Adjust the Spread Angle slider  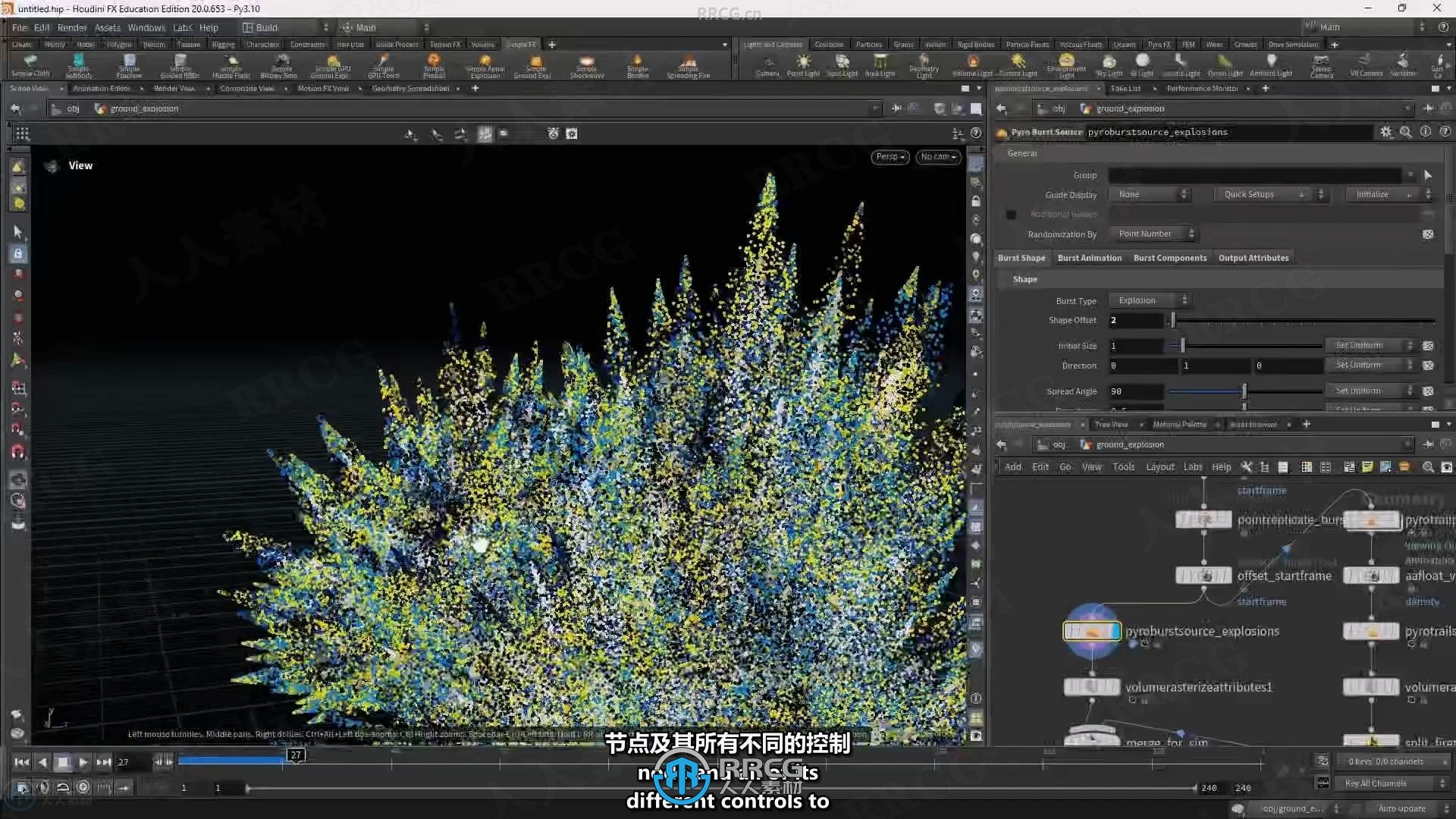pos(1246,391)
